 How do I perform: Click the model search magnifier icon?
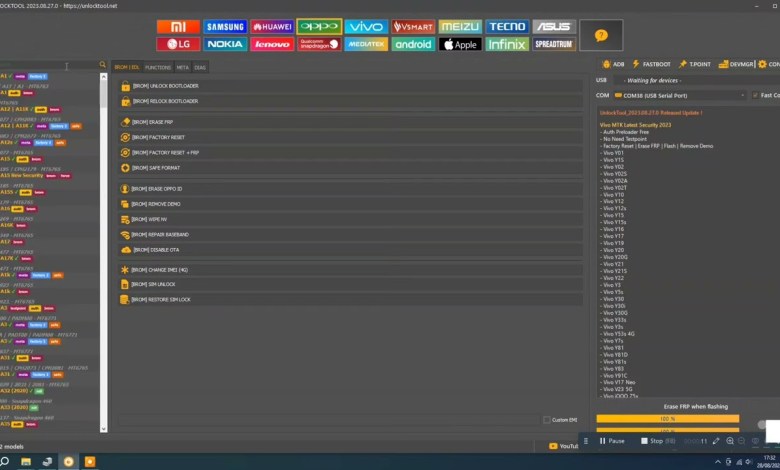[x=102, y=66]
